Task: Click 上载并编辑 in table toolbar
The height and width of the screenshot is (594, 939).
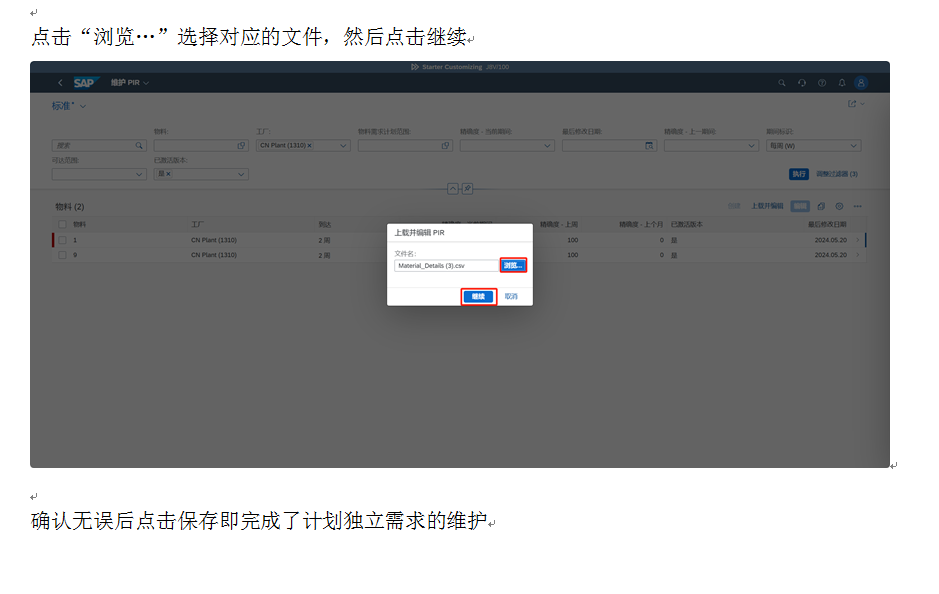Action: pos(767,206)
